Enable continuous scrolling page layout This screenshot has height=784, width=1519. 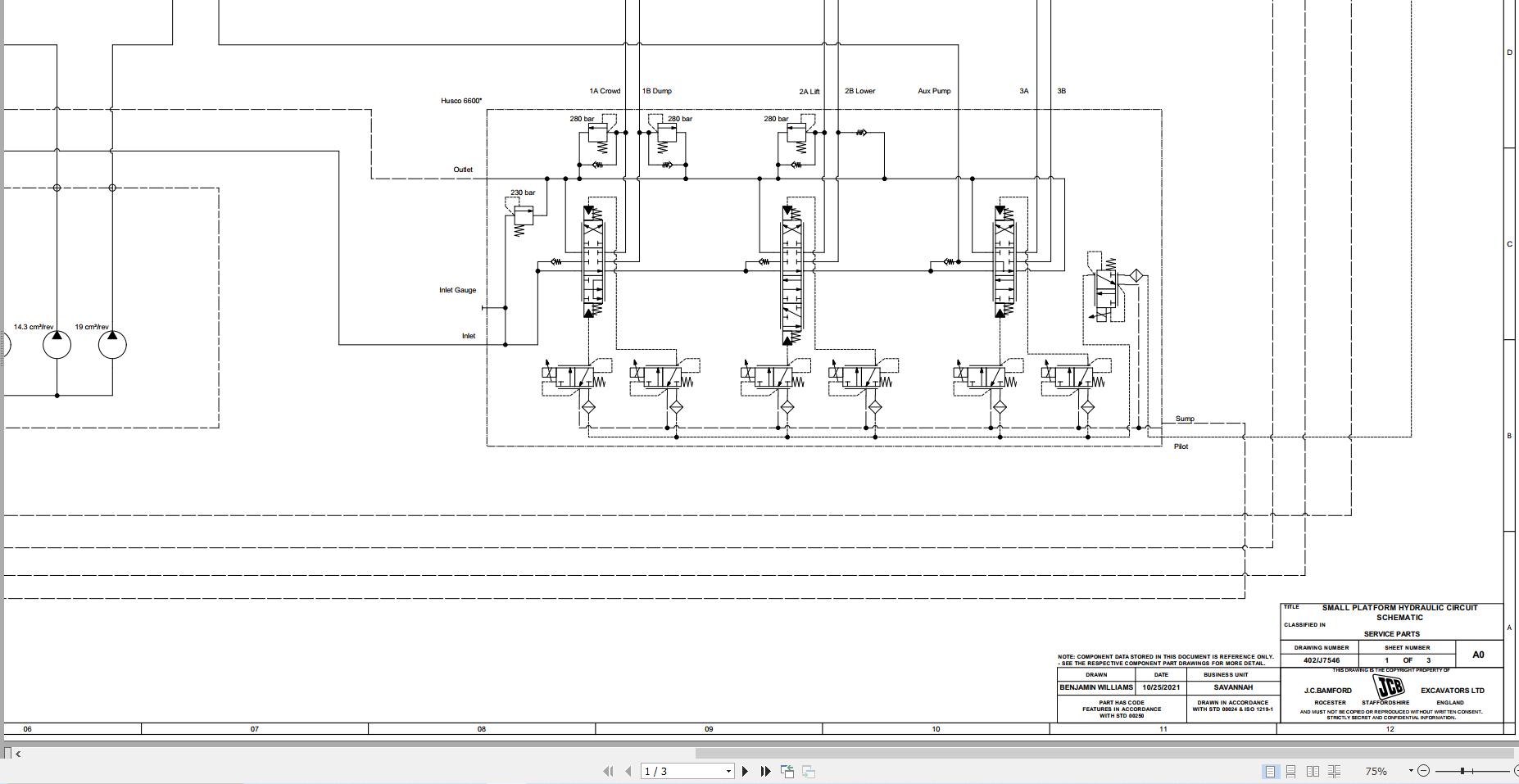click(x=1291, y=771)
